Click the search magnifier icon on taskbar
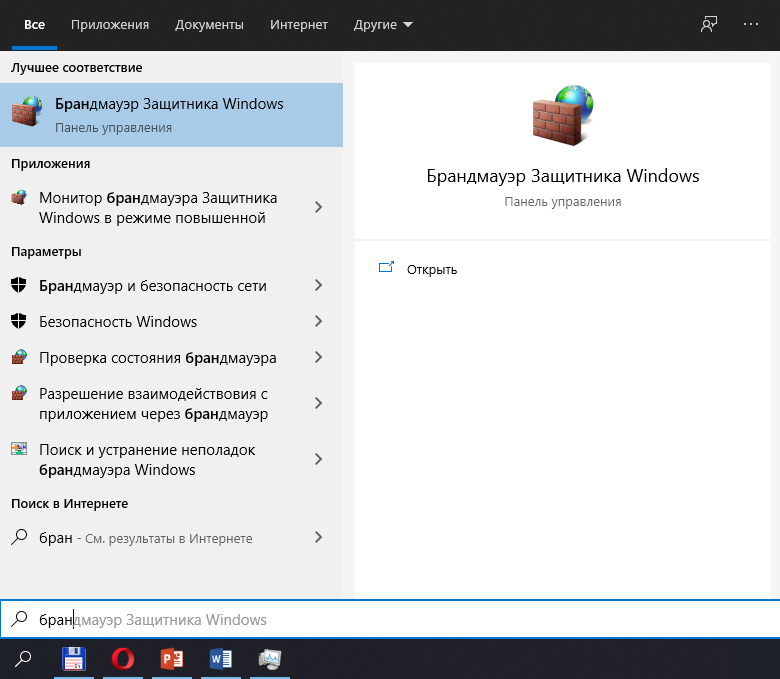780x679 pixels. 24,659
